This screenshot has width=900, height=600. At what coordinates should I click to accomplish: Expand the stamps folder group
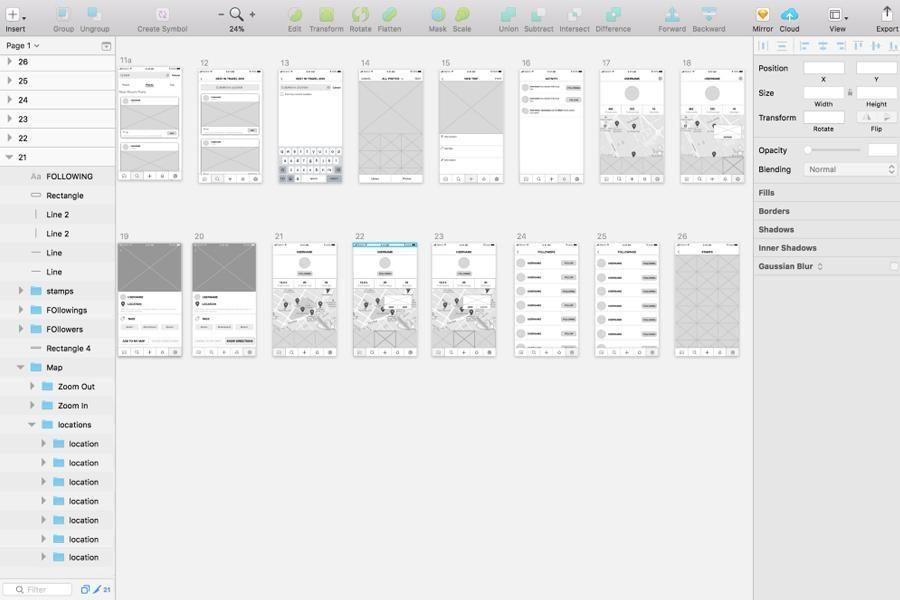pyautogui.click(x=21, y=291)
